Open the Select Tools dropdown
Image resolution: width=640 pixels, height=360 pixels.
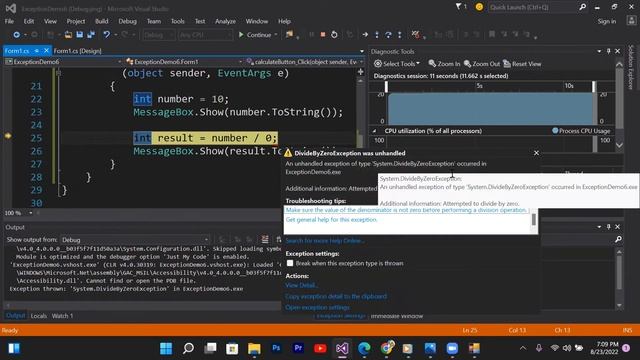pos(396,64)
